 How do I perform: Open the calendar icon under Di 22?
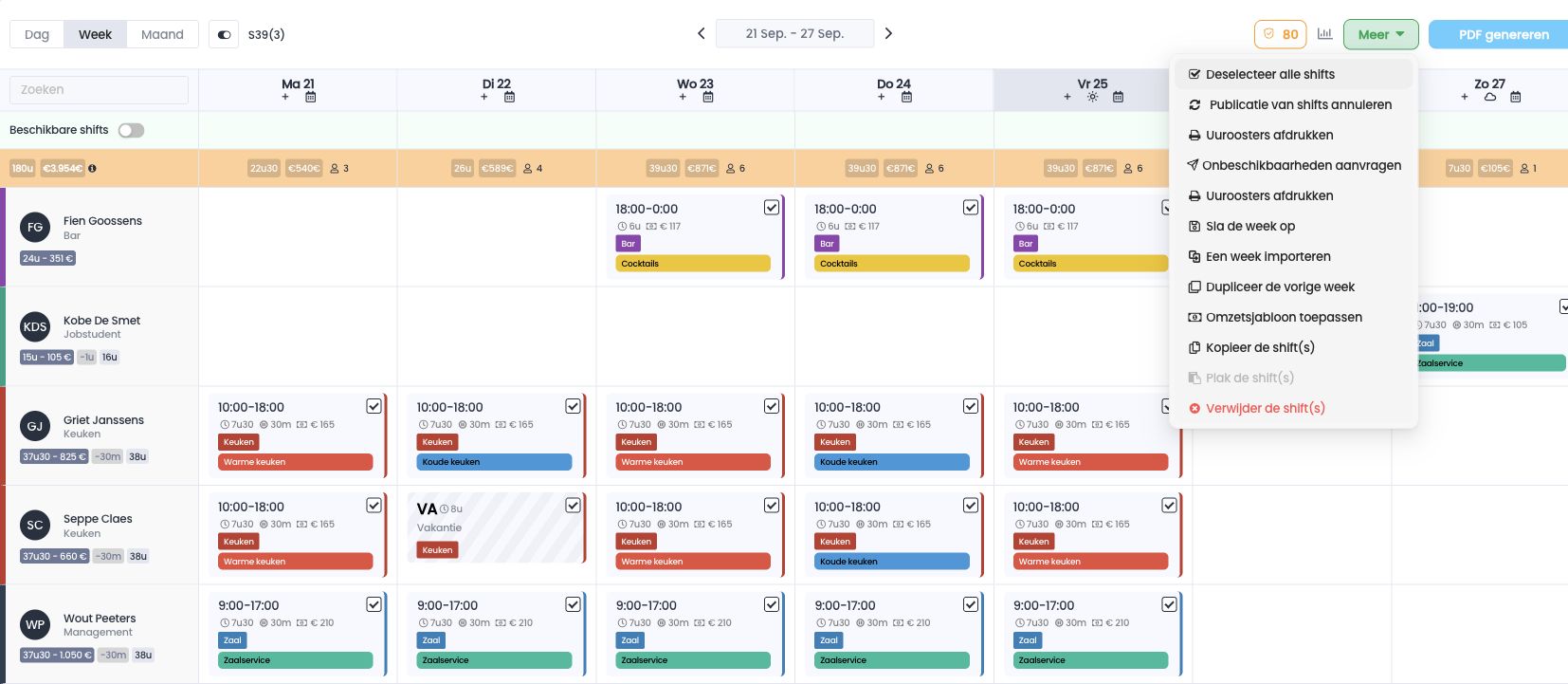pyautogui.click(x=510, y=97)
